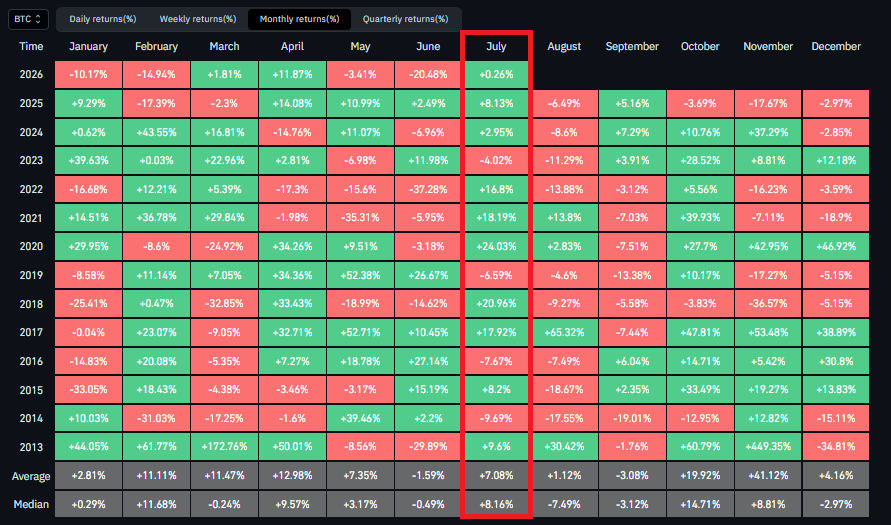The image size is (891, 525).
Task: Select the 2026 row label
Action: (x=31, y=74)
